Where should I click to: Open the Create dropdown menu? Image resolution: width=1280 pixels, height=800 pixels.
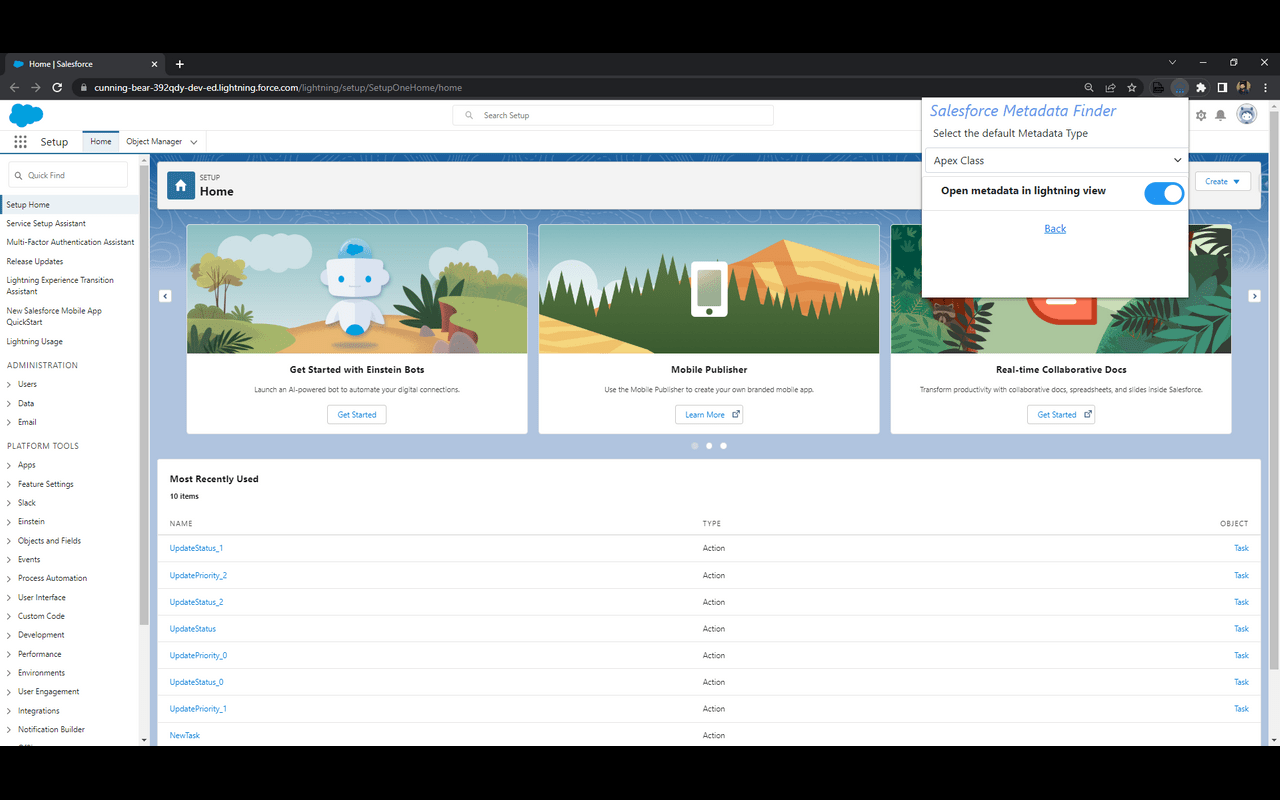(1222, 181)
